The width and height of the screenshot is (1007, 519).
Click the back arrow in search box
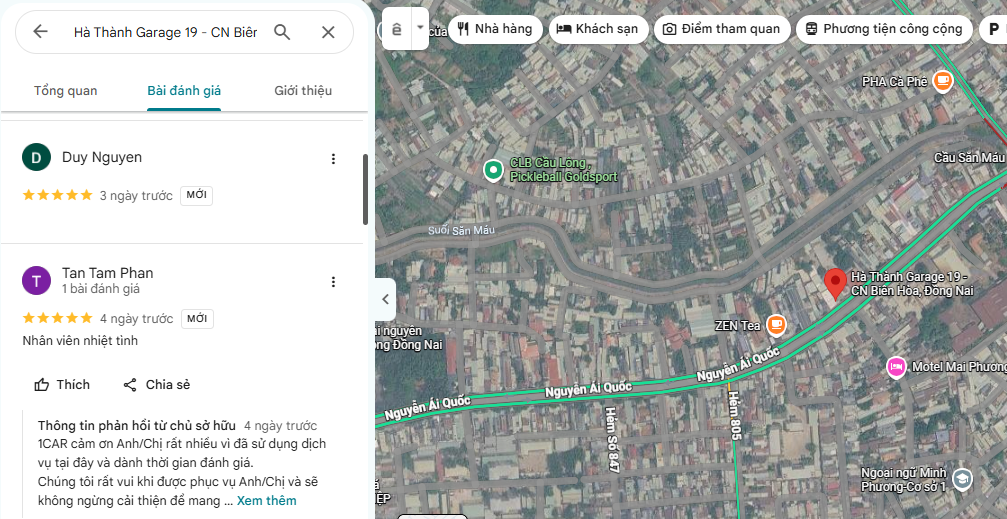click(x=40, y=31)
